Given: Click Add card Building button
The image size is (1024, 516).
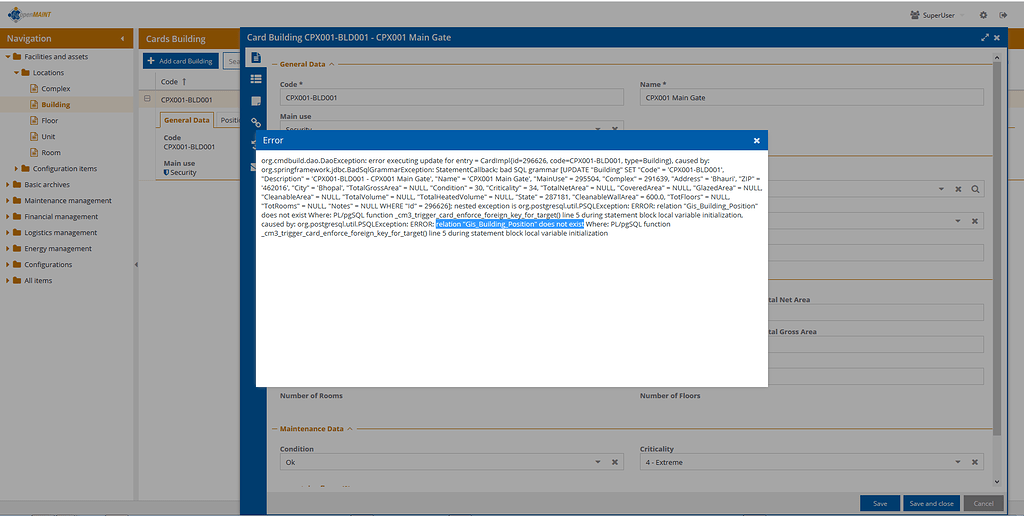Looking at the screenshot, I should pos(181,61).
